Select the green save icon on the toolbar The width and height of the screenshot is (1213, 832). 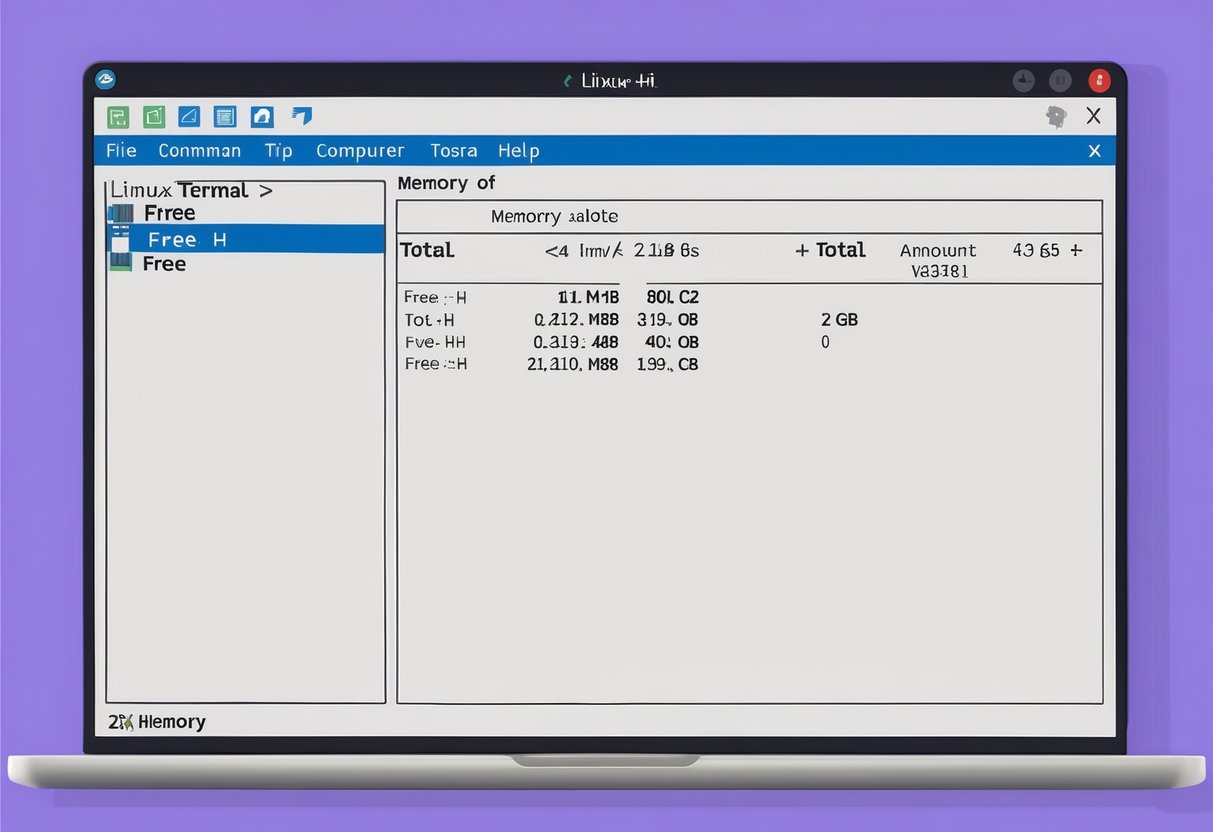pos(117,116)
